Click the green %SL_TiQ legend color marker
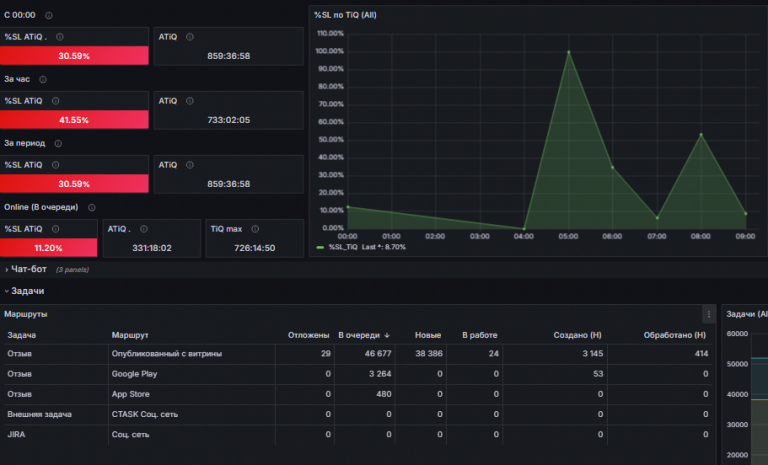Screen dimensions: 768x465 [320, 247]
